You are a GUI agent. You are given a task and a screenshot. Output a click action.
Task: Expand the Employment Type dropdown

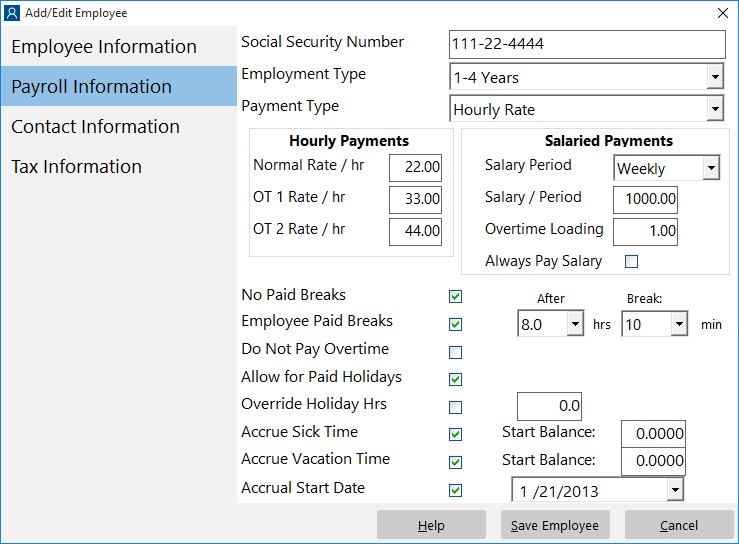tap(715, 77)
